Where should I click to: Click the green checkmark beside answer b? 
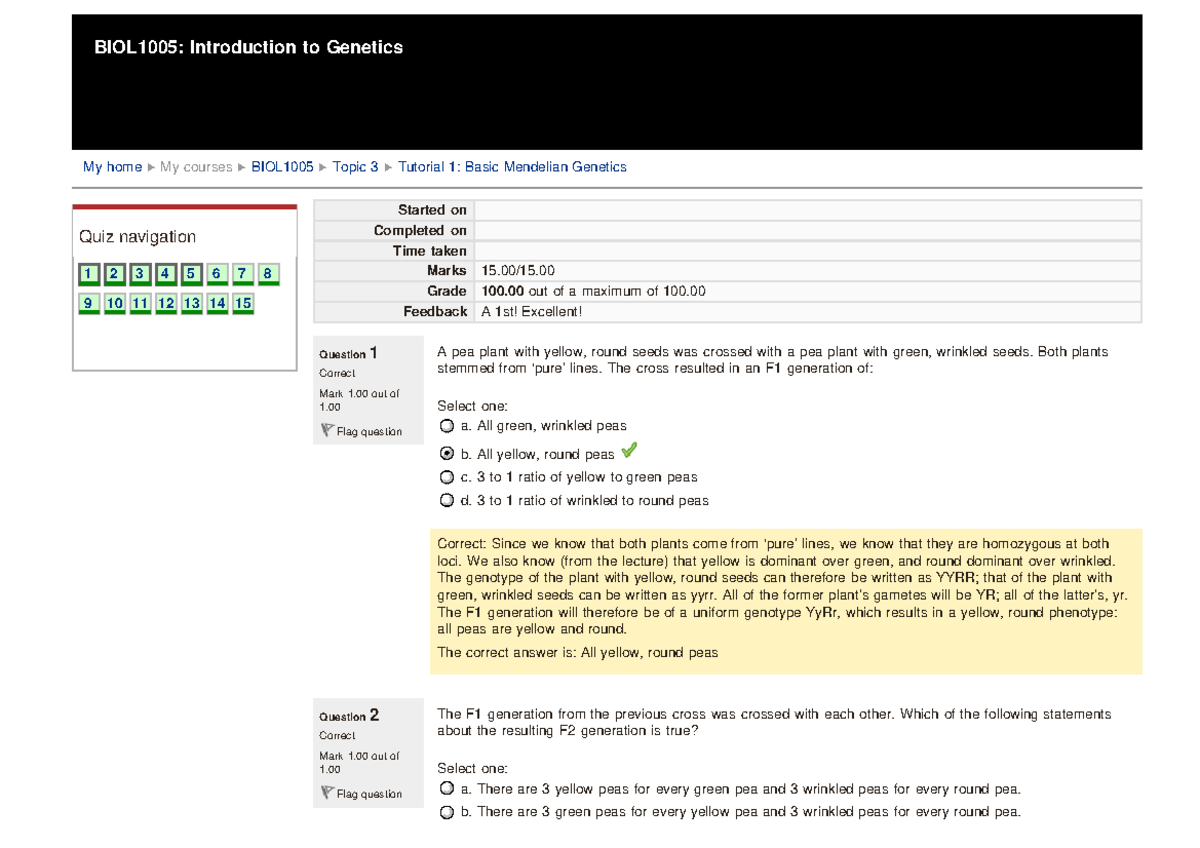[x=628, y=450]
